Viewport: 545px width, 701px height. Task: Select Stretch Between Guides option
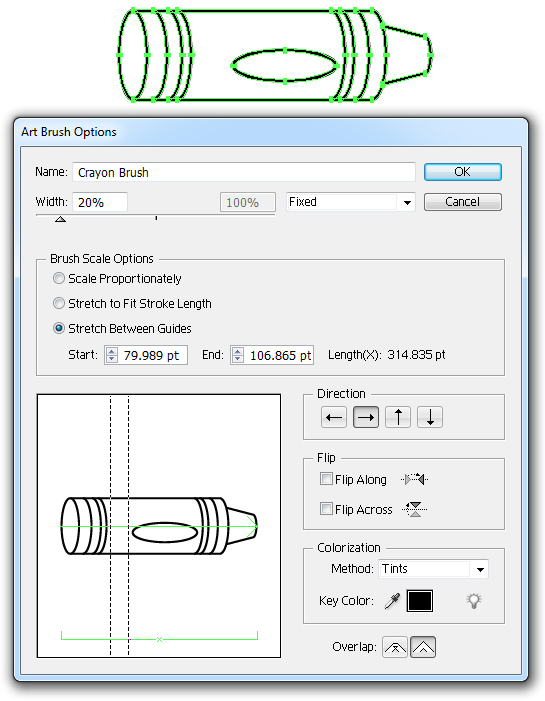click(59, 328)
